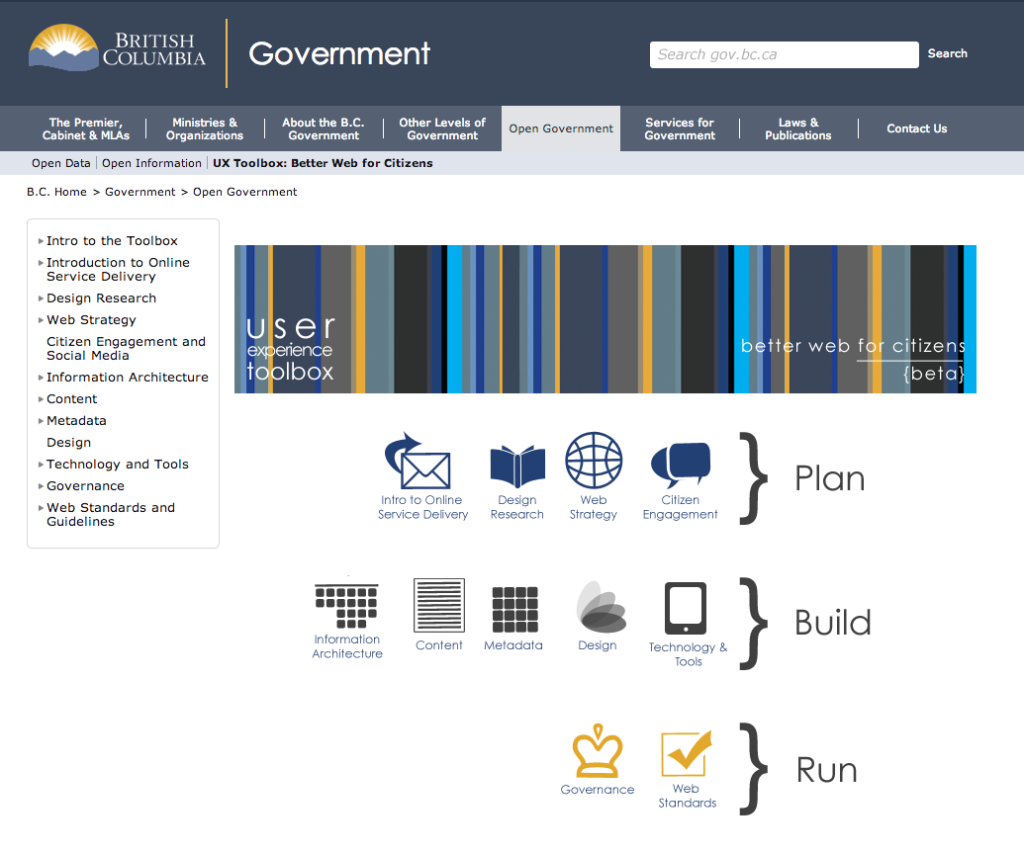Image resolution: width=1024 pixels, height=853 pixels.
Task: Open the Information Architecture grid icon
Action: [x=346, y=606]
